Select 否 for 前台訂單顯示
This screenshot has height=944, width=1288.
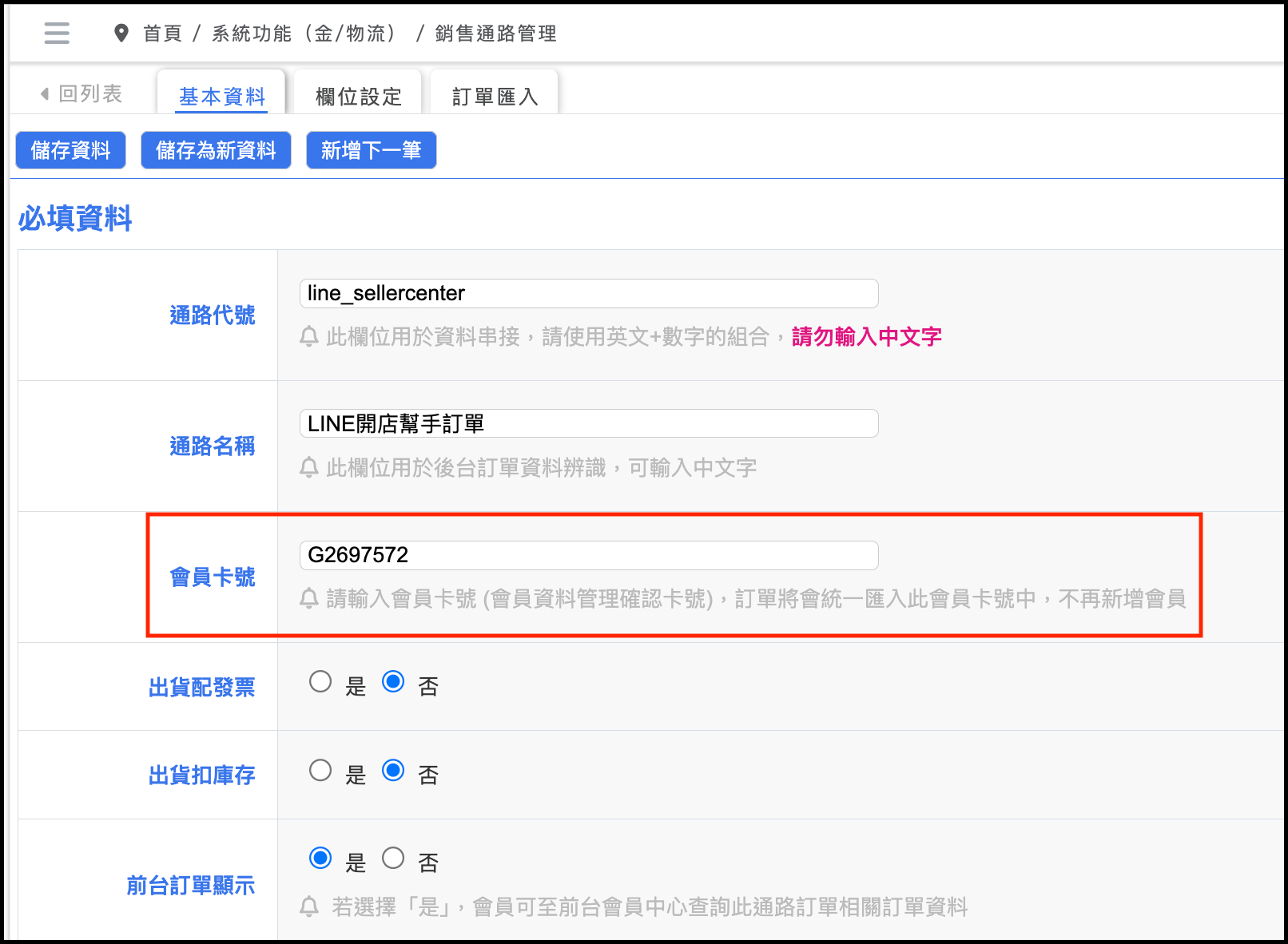pos(393,859)
